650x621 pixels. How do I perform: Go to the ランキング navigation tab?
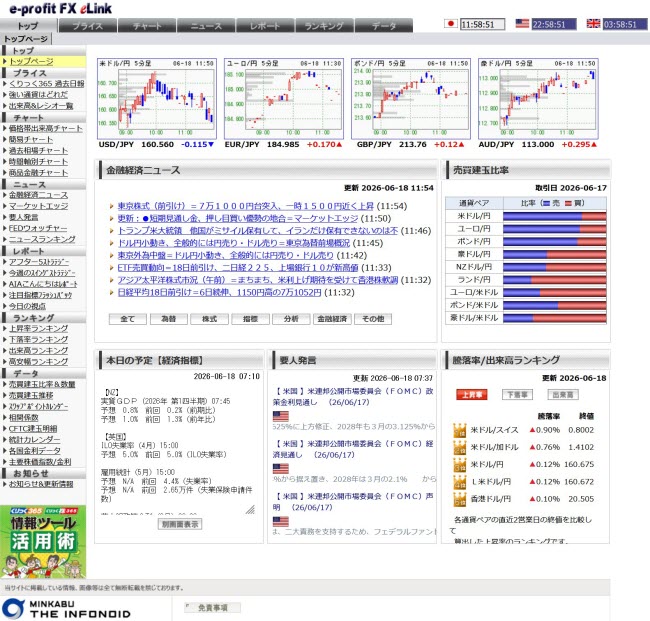pyautogui.click(x=324, y=26)
